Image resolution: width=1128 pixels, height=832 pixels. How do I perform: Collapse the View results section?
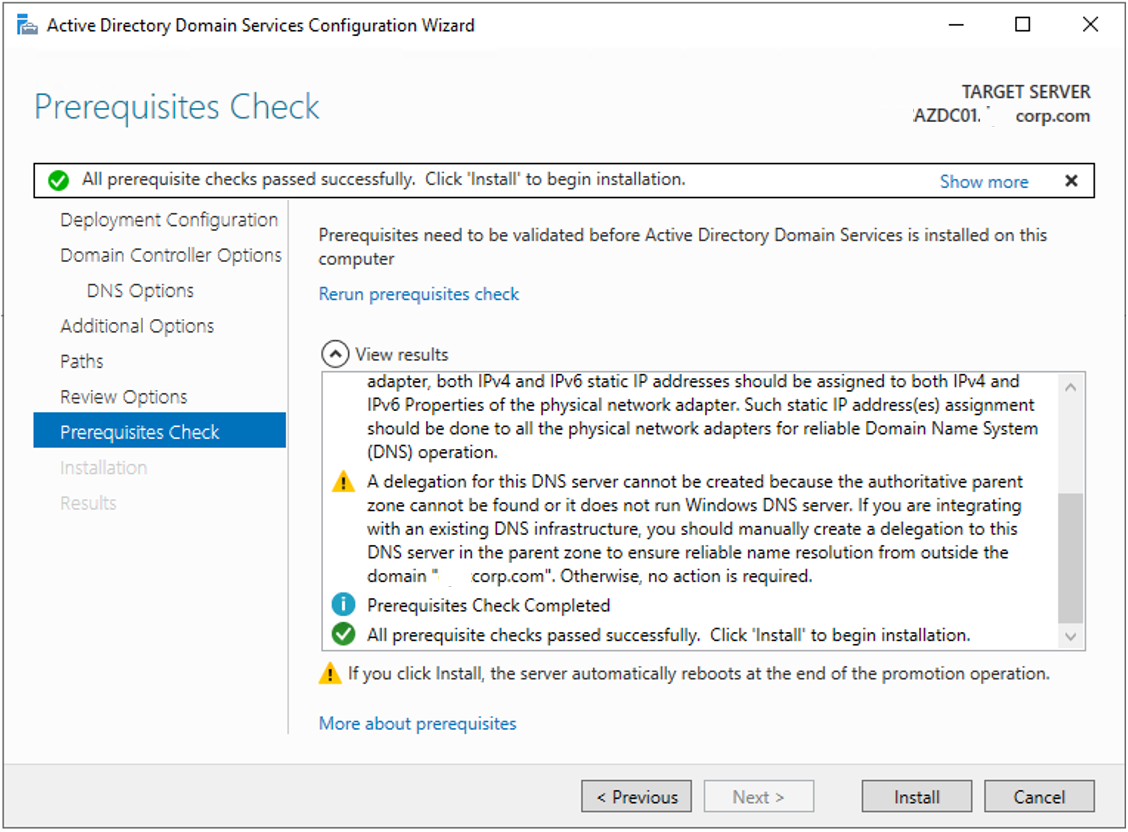[335, 354]
